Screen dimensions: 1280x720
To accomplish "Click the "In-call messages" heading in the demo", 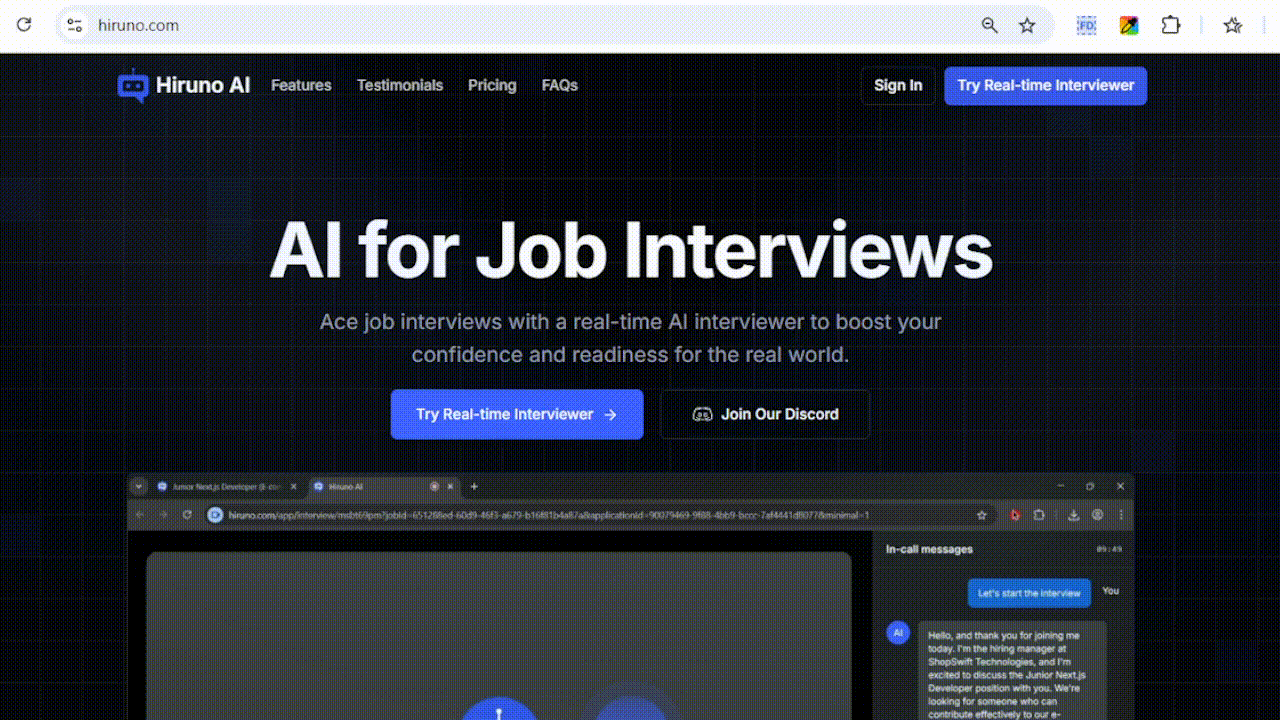I will click(929, 549).
